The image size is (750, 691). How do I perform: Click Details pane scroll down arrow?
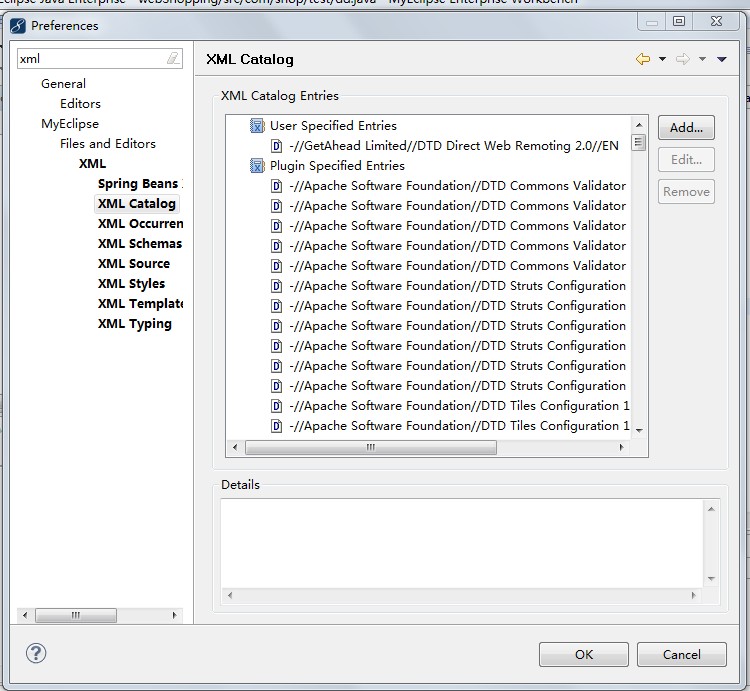pyautogui.click(x=711, y=579)
